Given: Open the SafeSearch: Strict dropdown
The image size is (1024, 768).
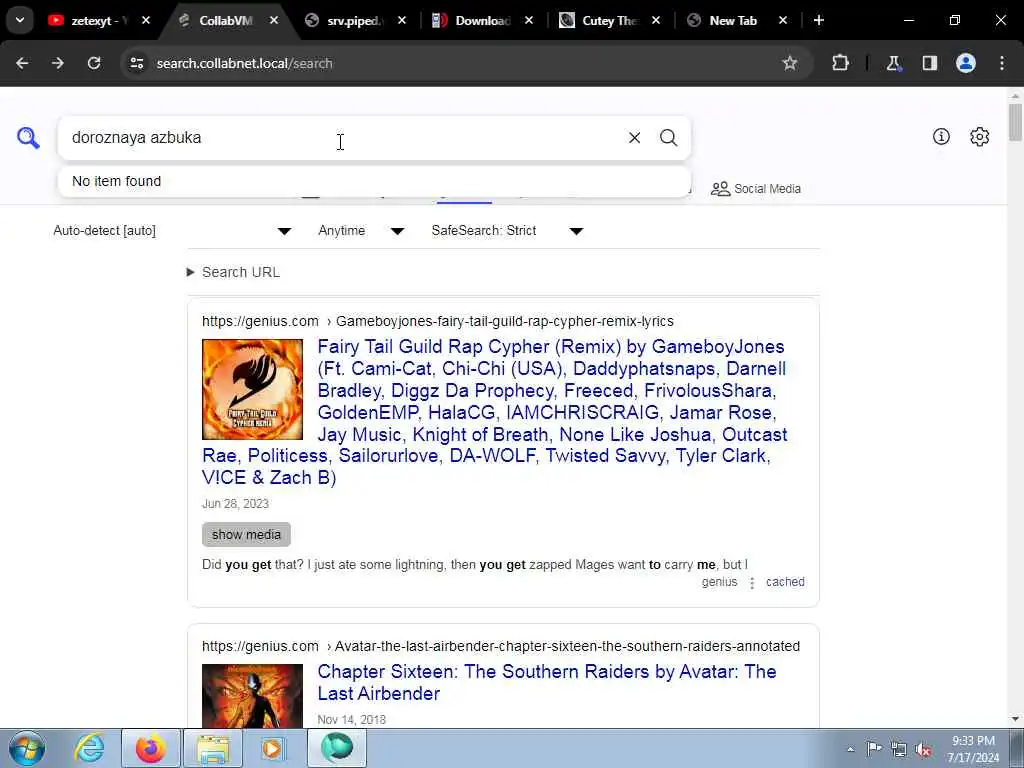Looking at the screenshot, I should pyautogui.click(x=507, y=231).
